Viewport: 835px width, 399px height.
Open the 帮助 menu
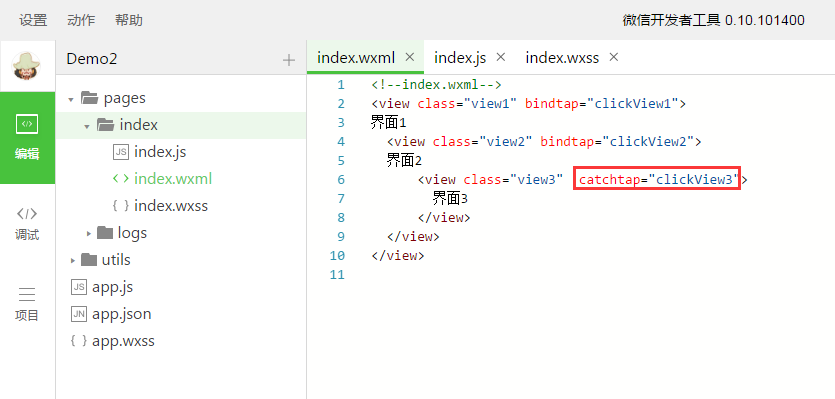point(128,20)
